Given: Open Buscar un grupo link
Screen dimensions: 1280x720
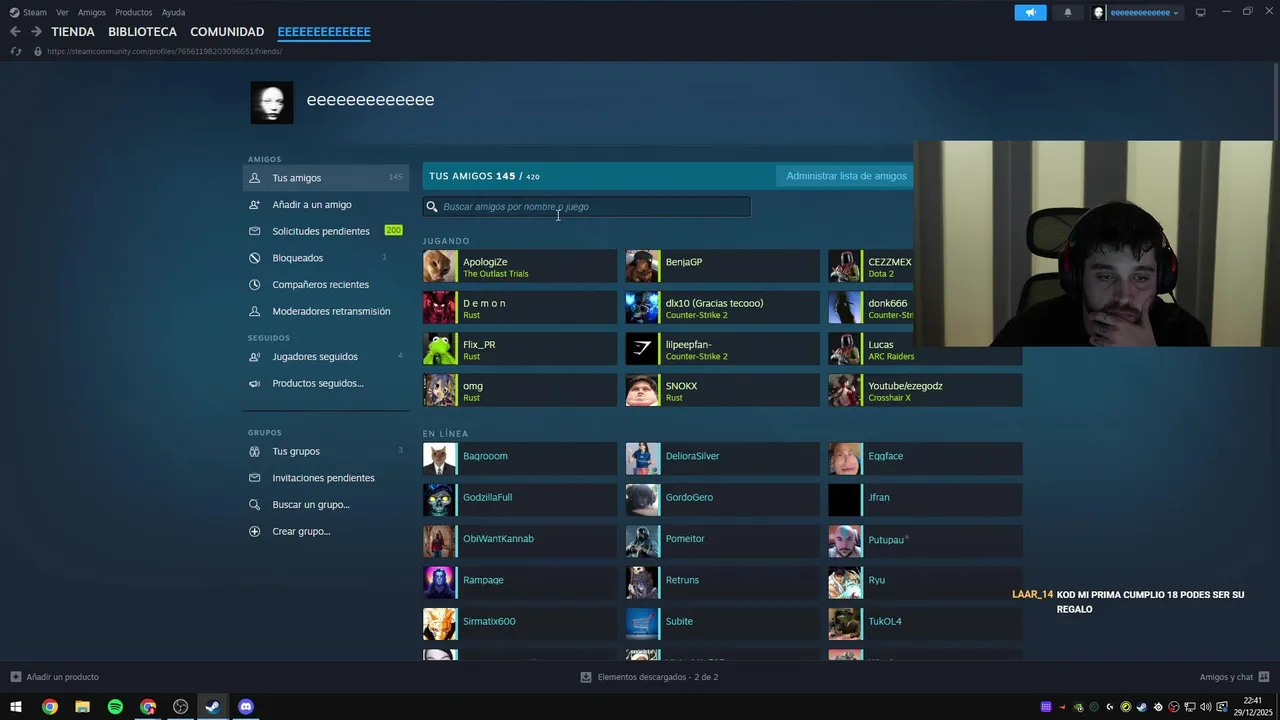Looking at the screenshot, I should 311,505.
